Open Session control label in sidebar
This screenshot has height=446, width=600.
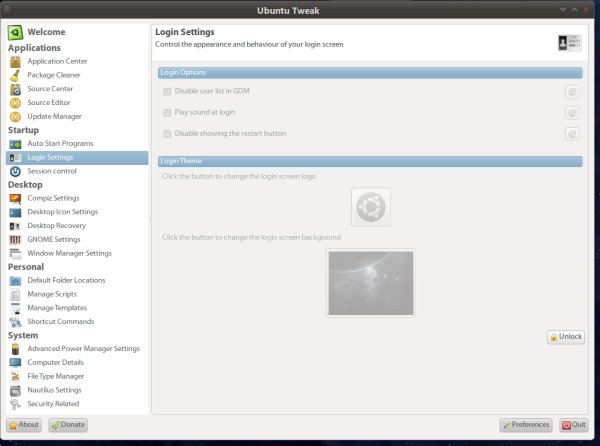tap(52, 171)
